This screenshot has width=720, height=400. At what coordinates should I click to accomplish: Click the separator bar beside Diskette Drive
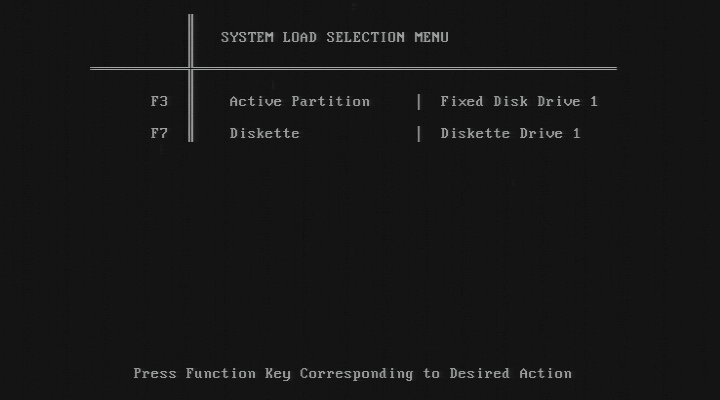419,134
